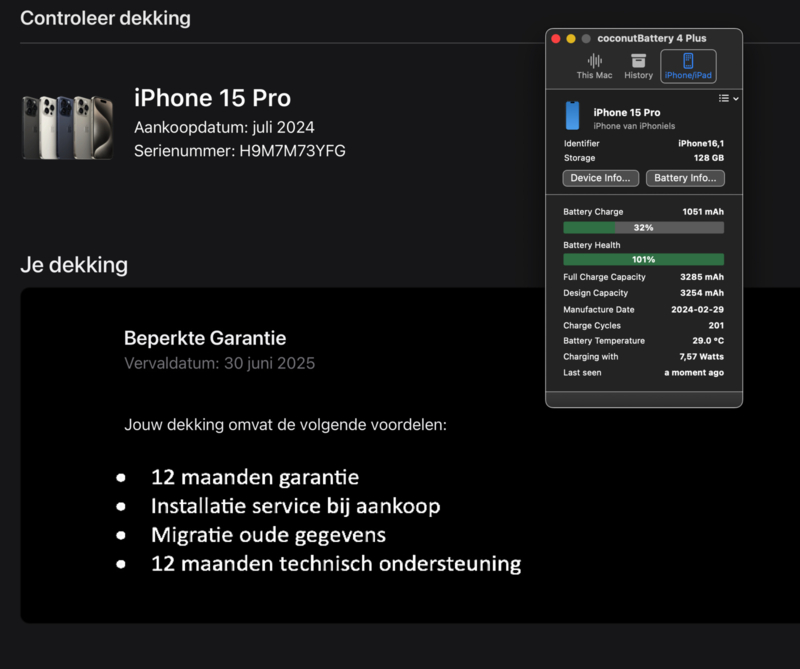Image resolution: width=800 pixels, height=669 pixels.
Task: Minimize the coconutBattery window
Action: 571,39
